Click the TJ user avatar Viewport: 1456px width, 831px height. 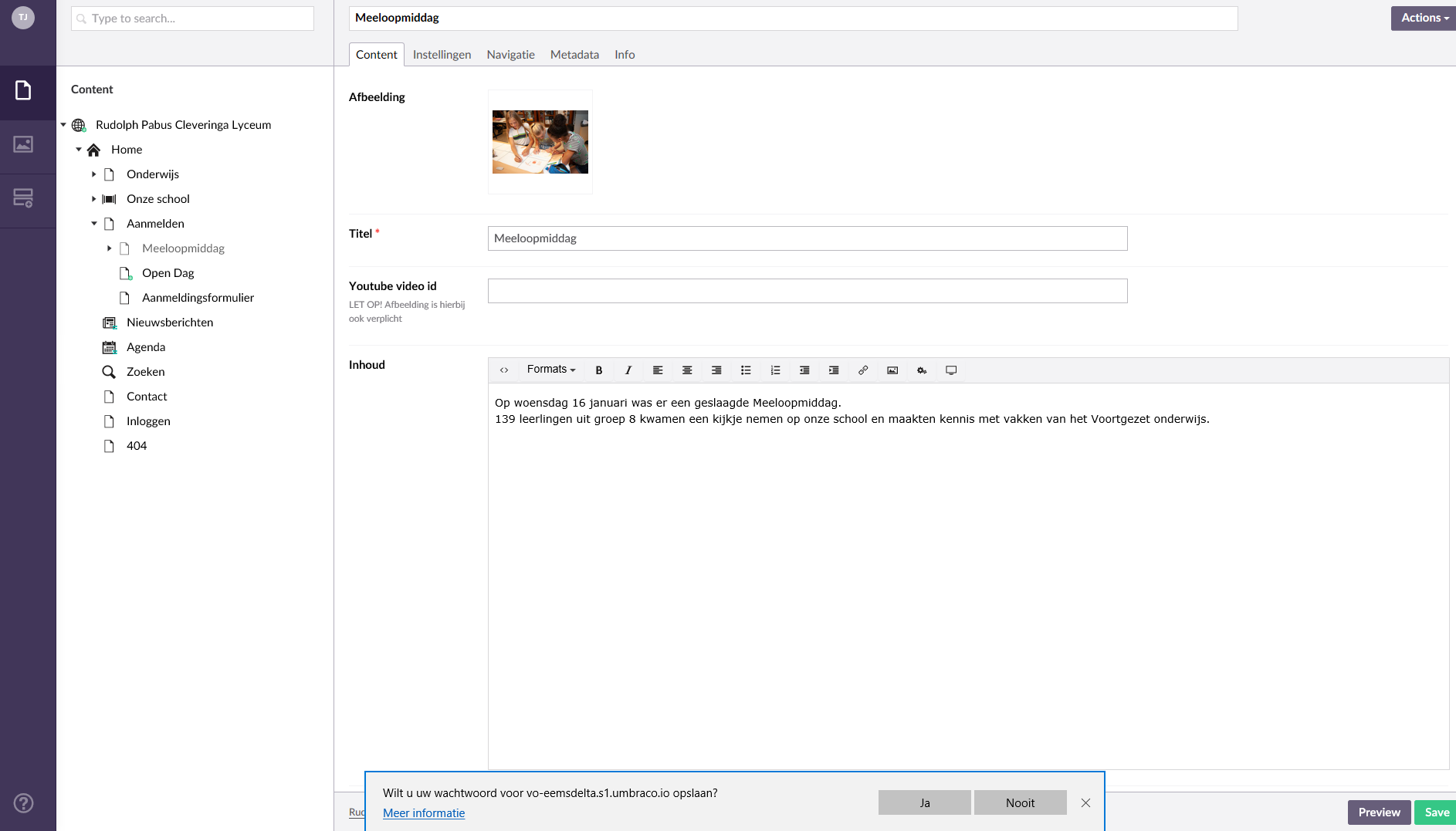point(23,17)
